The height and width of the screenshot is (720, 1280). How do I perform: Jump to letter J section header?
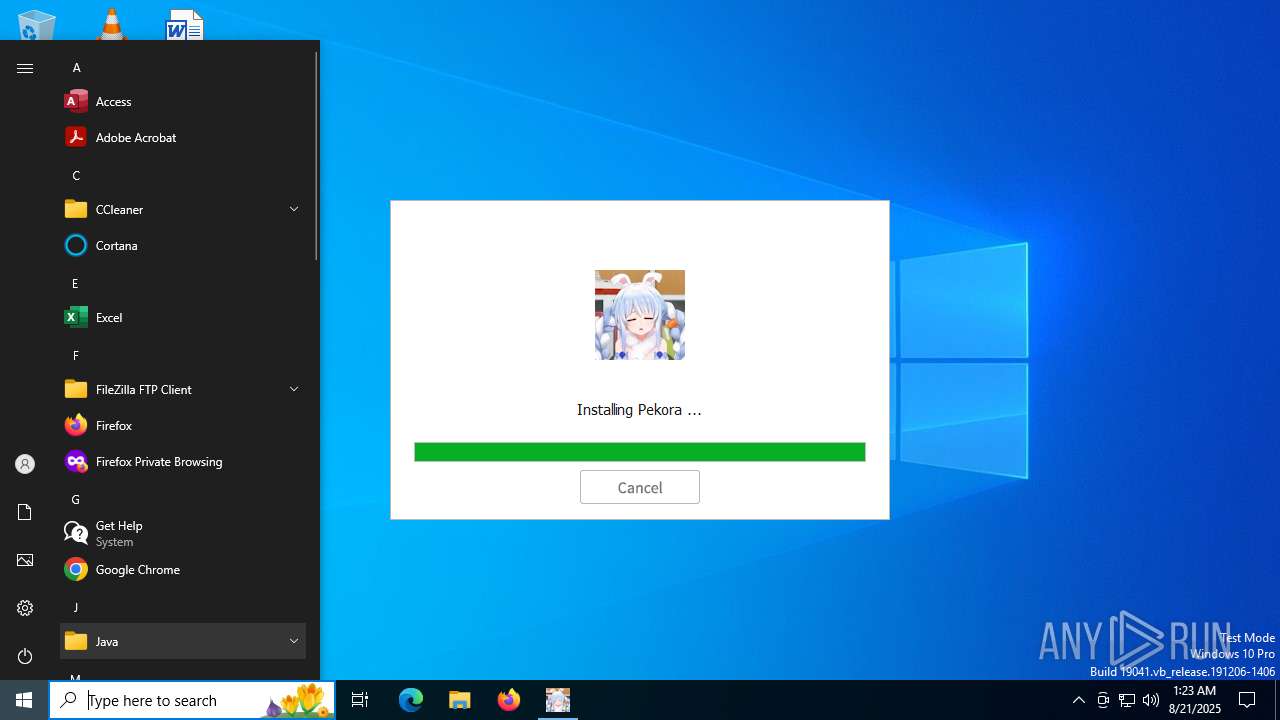[x=75, y=608]
